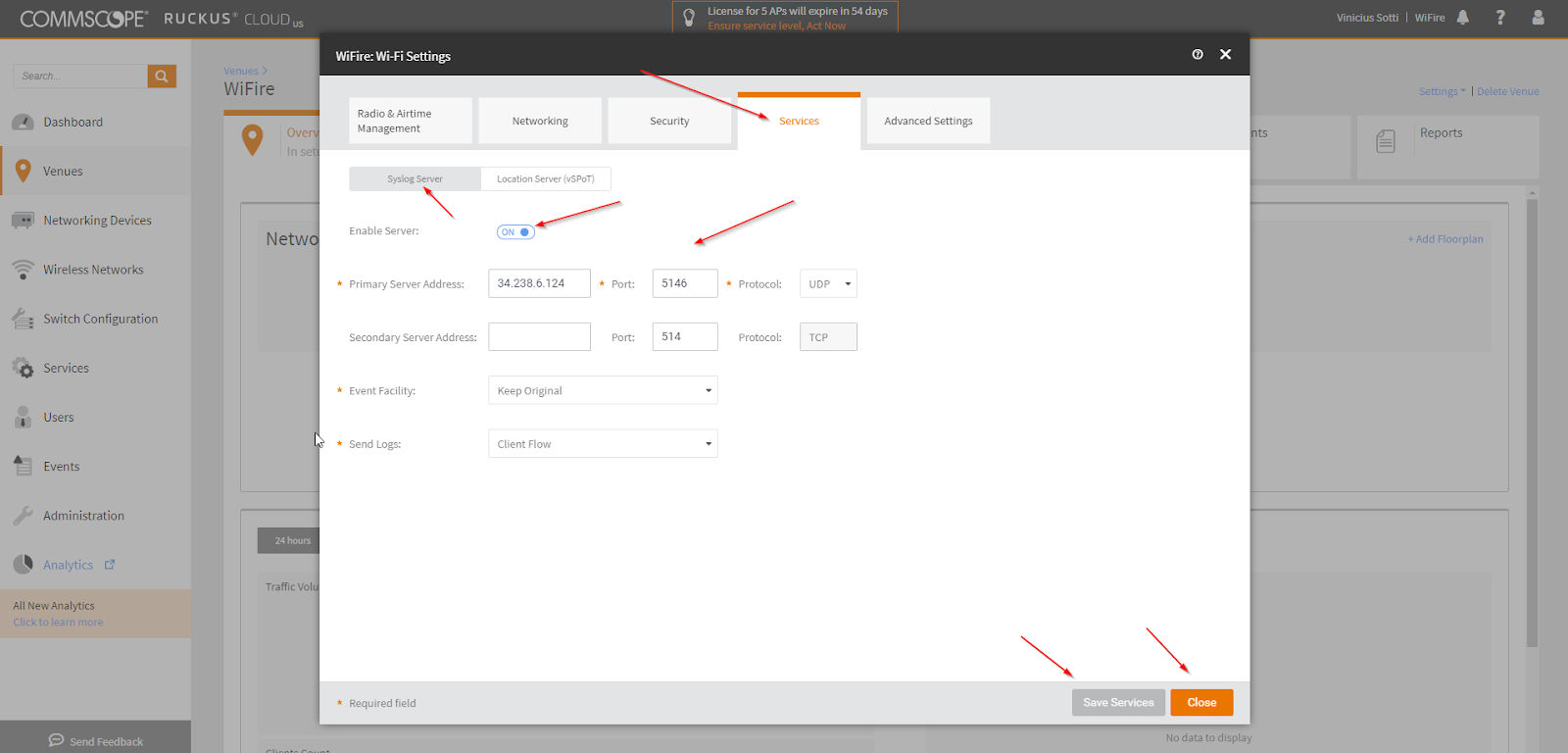The width and height of the screenshot is (1568, 753).
Task: Expand the Settings dropdown in venue header
Action: [1442, 91]
